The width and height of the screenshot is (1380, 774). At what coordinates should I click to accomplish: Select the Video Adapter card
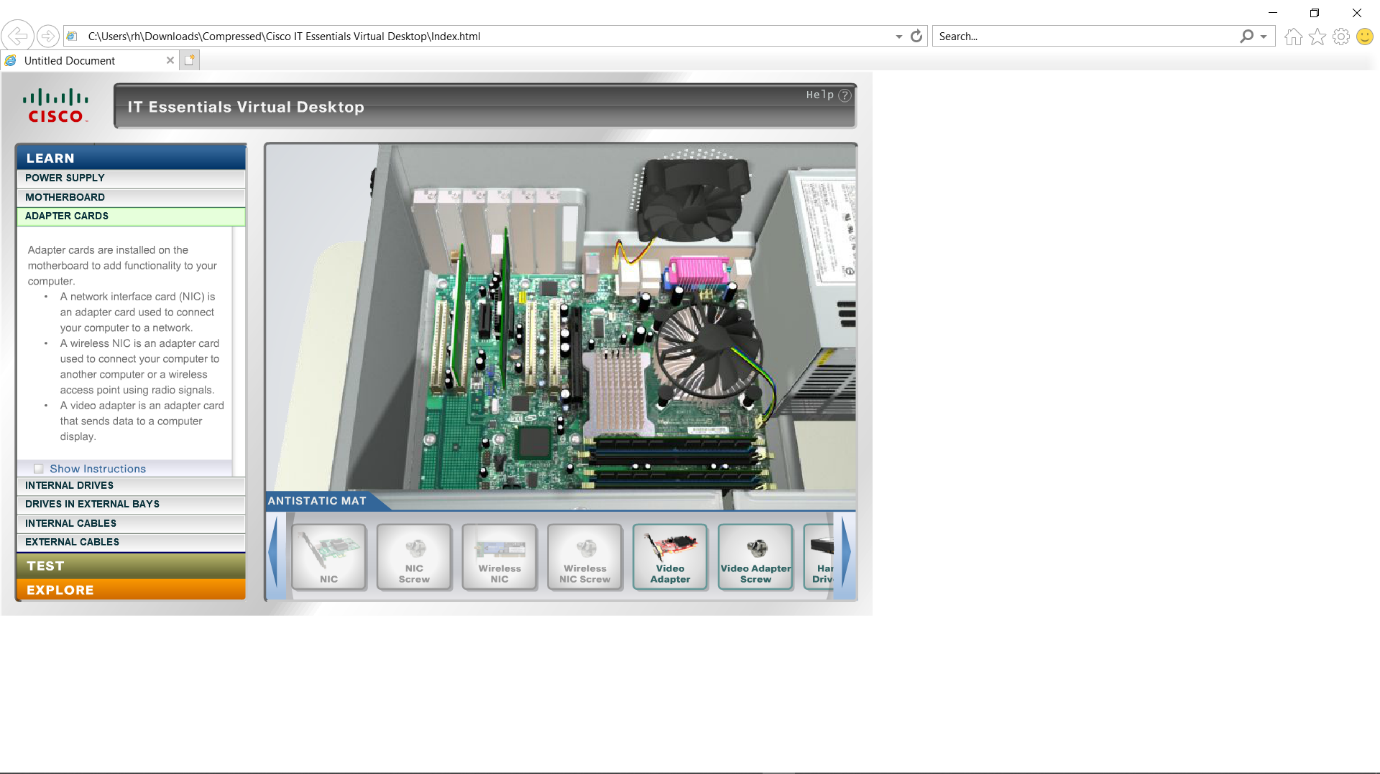click(670, 556)
